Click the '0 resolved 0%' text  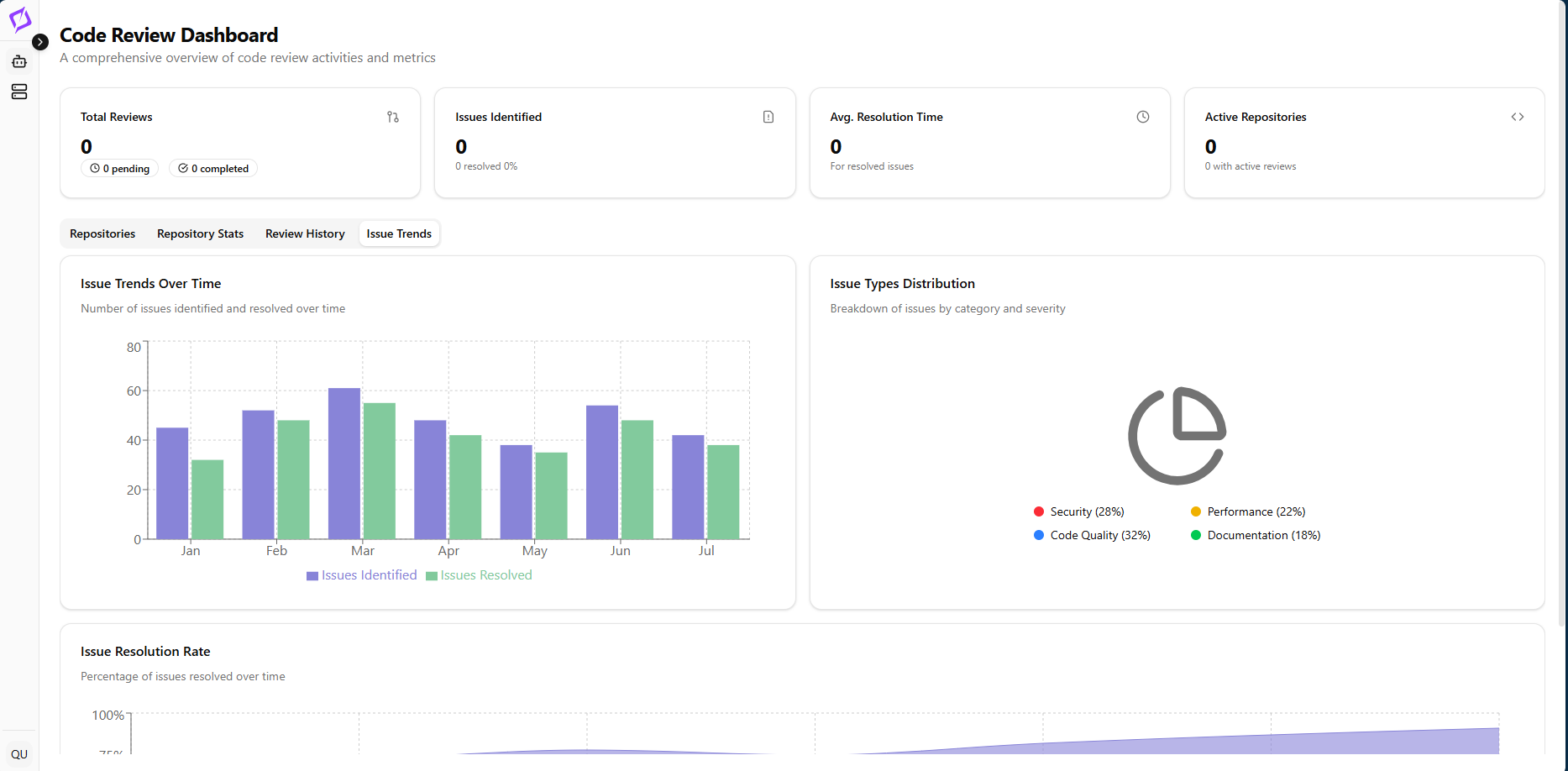tap(486, 166)
